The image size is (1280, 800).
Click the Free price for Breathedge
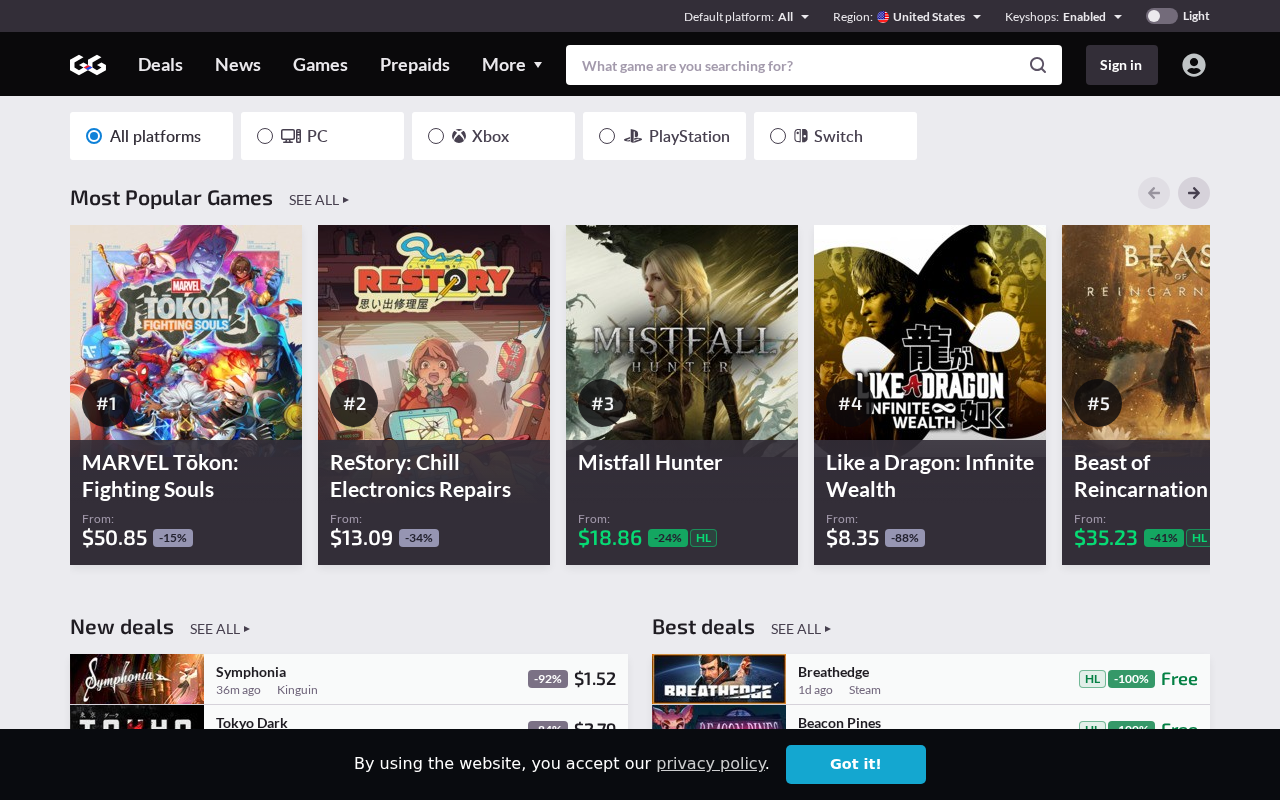(1179, 679)
